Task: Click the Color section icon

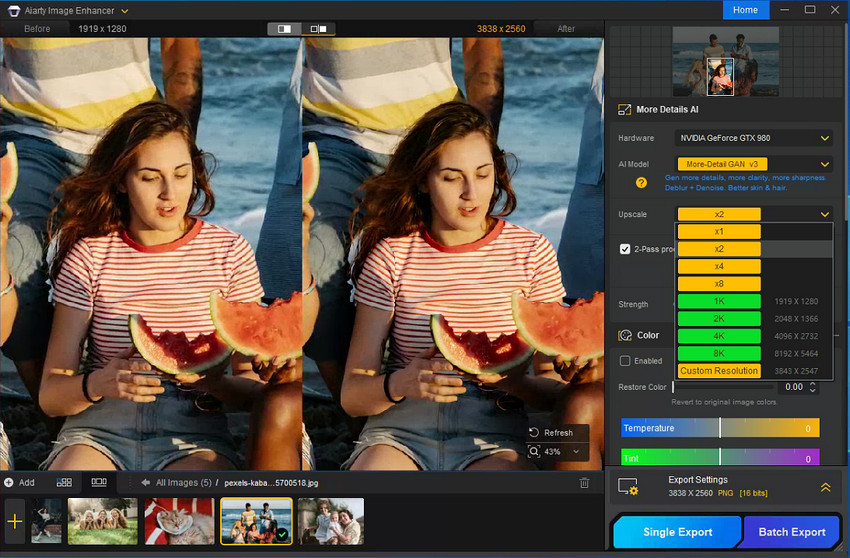Action: coord(625,335)
